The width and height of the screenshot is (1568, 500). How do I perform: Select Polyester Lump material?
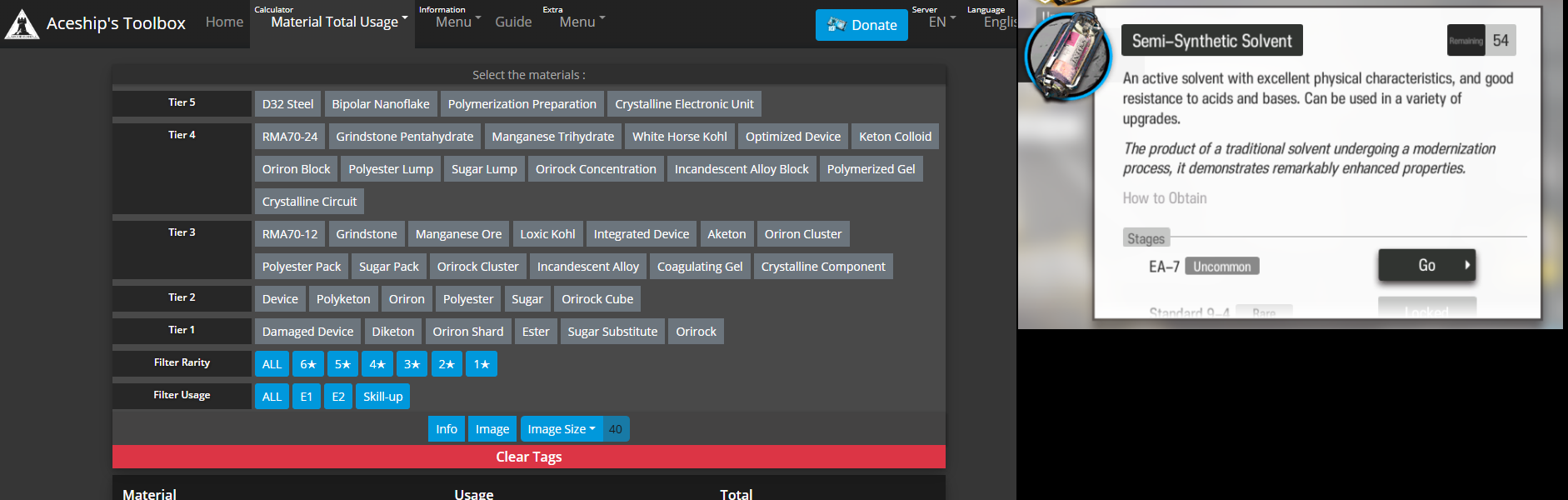(391, 169)
